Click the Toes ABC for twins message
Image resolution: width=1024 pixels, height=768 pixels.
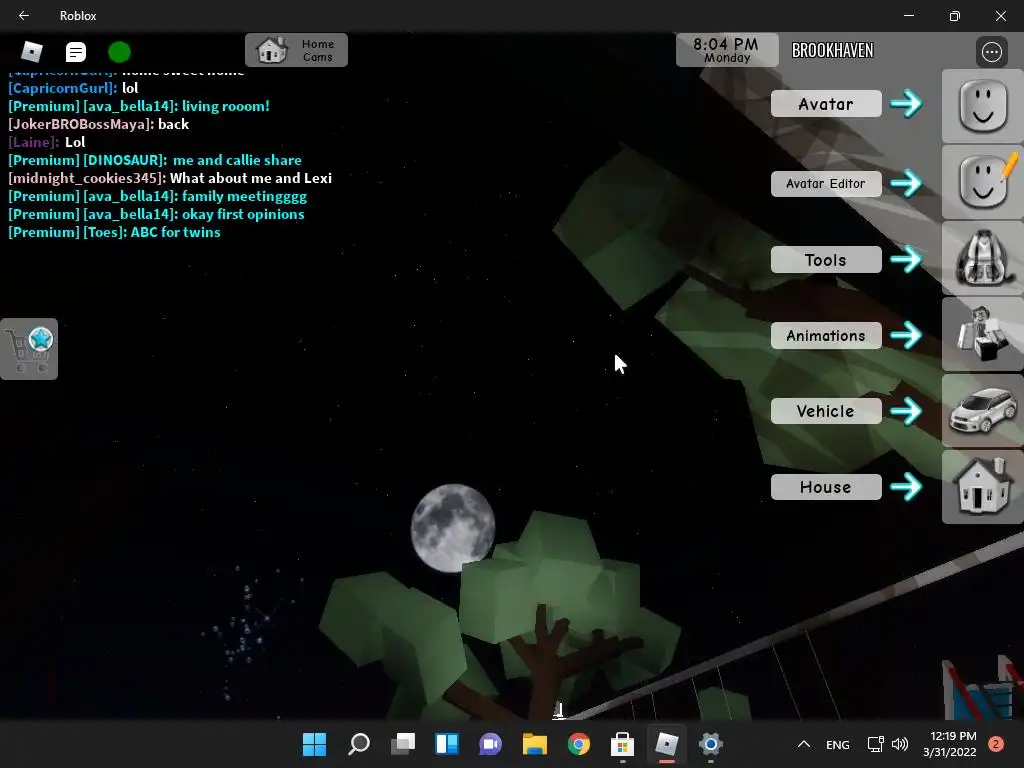pos(114,232)
